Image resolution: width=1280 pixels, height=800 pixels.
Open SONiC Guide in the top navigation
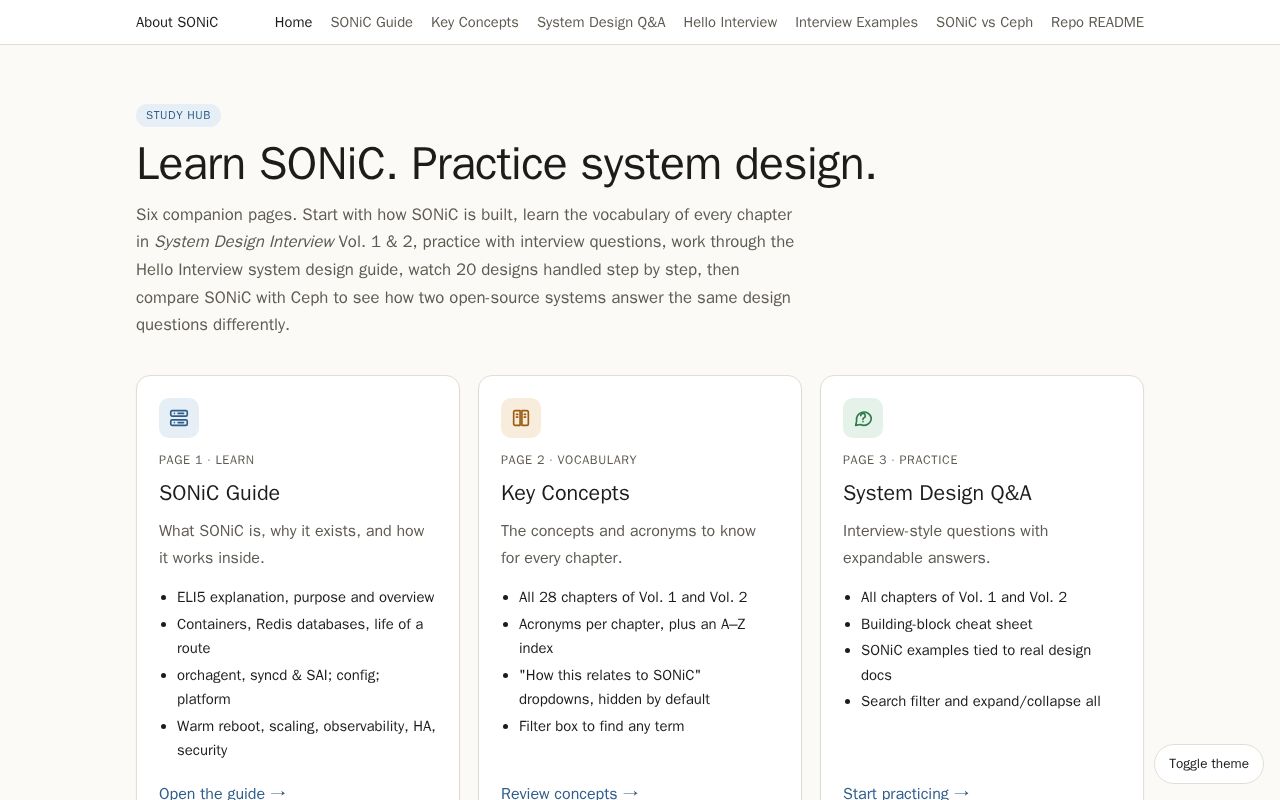tap(372, 22)
